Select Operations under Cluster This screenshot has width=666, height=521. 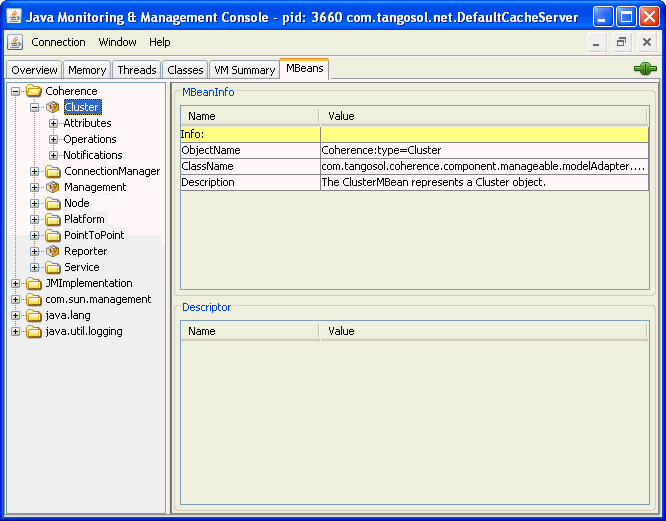90,139
